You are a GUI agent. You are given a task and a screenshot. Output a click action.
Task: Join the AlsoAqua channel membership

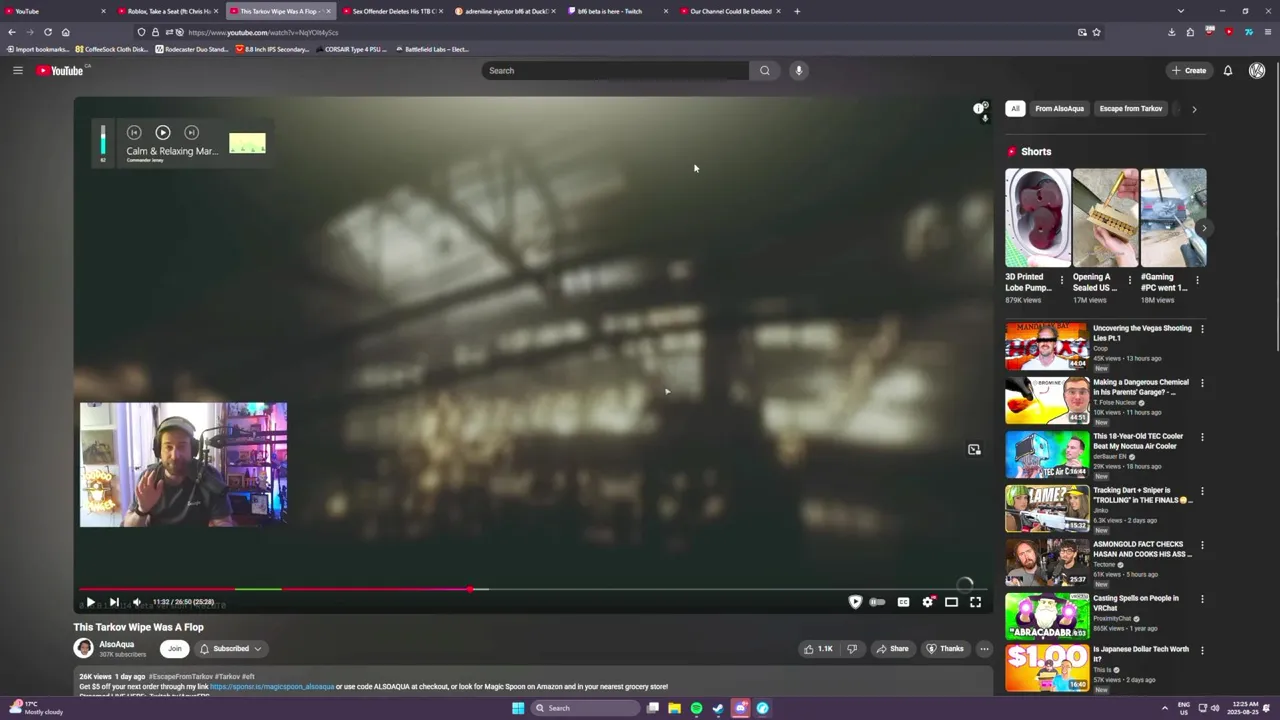click(175, 649)
